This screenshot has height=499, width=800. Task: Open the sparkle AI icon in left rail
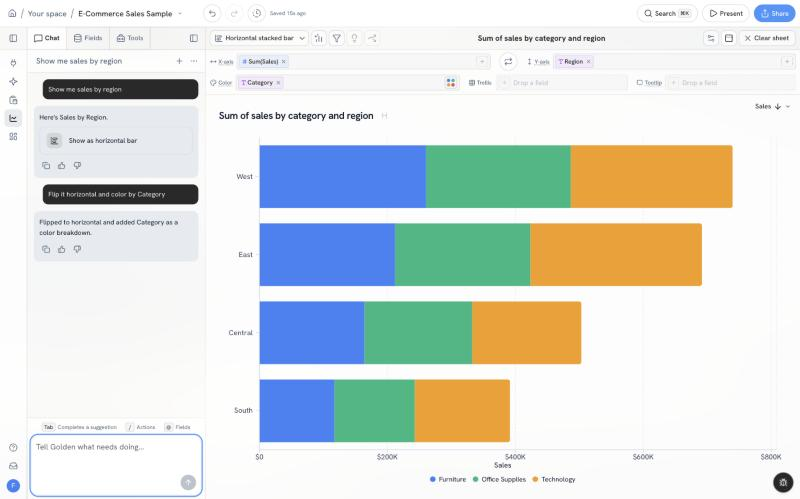coord(13,82)
